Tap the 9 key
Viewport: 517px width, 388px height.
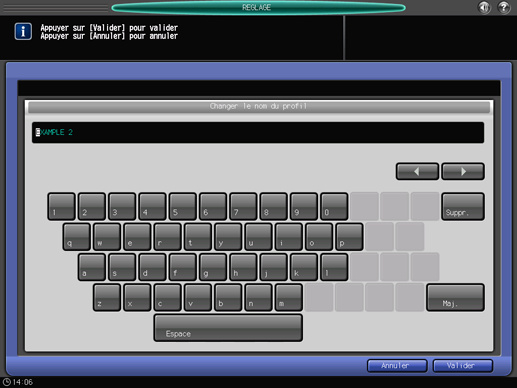tap(304, 206)
